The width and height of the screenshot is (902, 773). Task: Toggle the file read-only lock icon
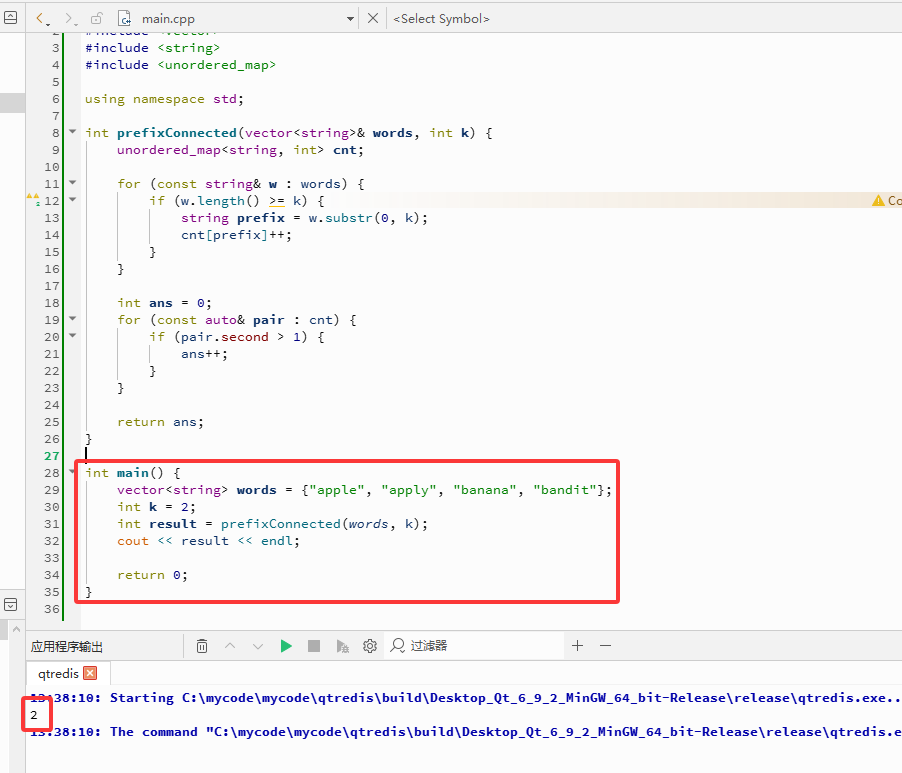click(x=97, y=18)
